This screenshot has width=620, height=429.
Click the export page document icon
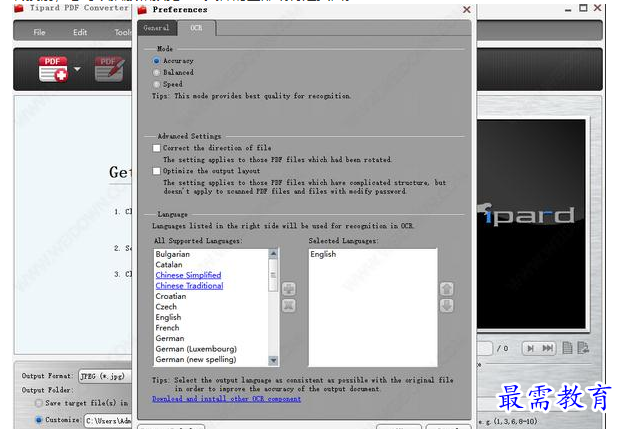click(x=583, y=348)
